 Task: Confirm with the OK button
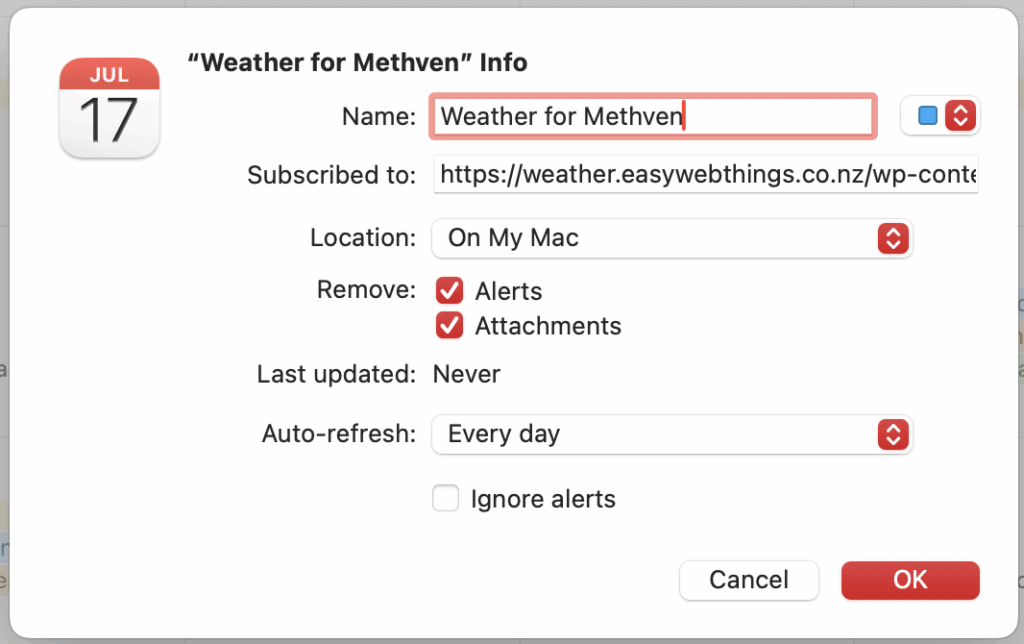[910, 580]
